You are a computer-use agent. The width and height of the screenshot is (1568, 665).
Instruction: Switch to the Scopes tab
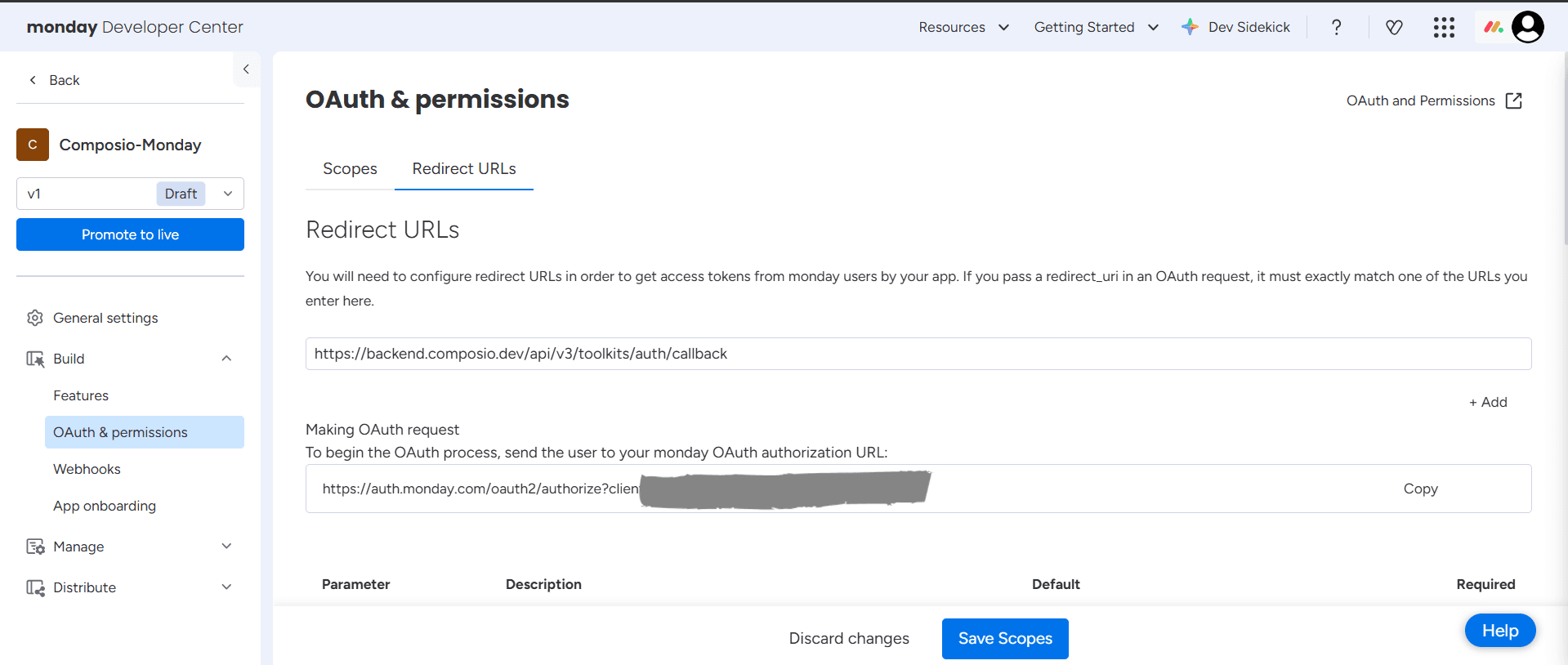click(350, 168)
